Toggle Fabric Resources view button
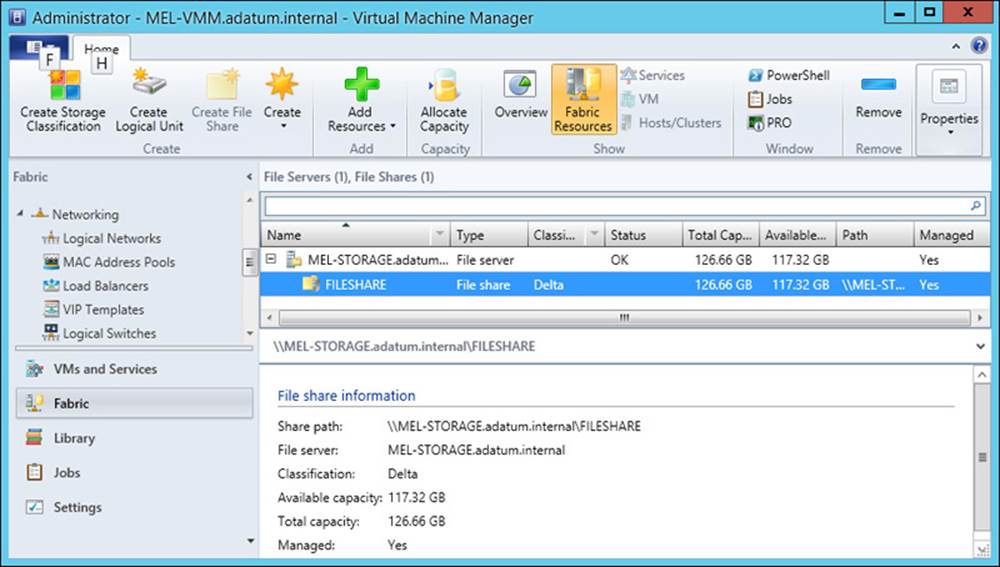1000x567 pixels. 583,99
